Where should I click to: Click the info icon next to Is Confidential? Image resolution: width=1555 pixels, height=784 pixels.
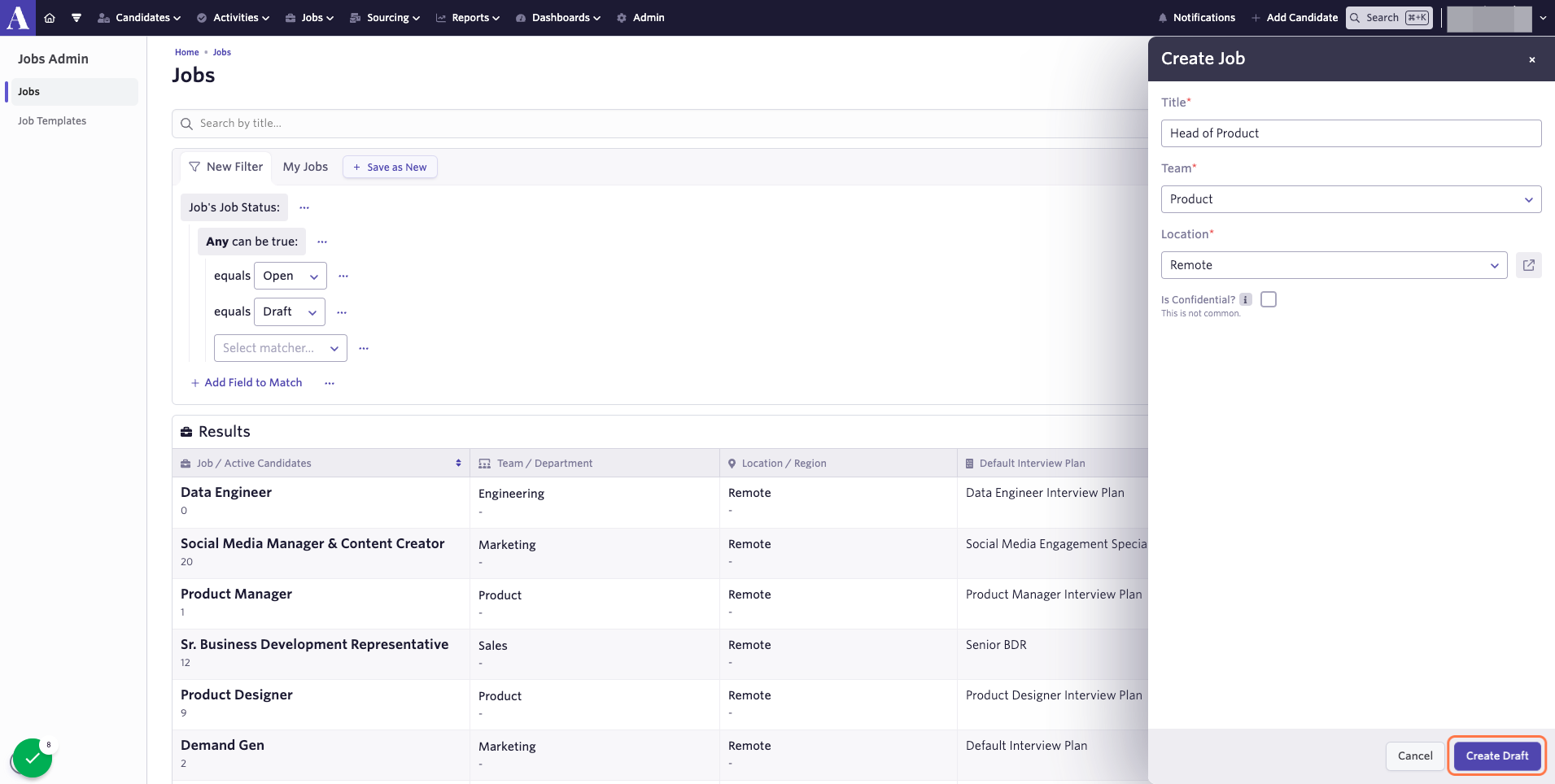point(1246,299)
